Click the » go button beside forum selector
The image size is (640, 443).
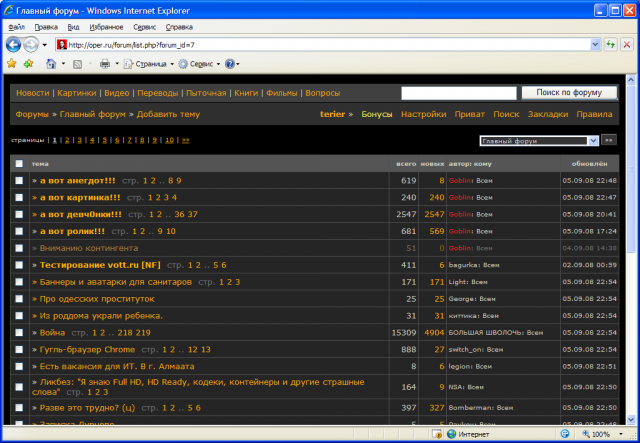[x=609, y=140]
